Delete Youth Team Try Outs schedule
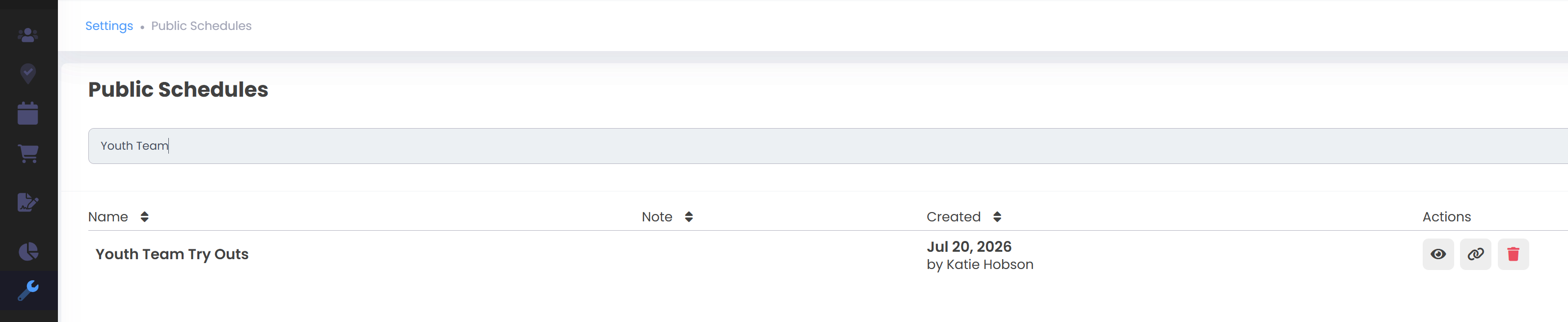Image resolution: width=1568 pixels, height=322 pixels. (1513, 254)
